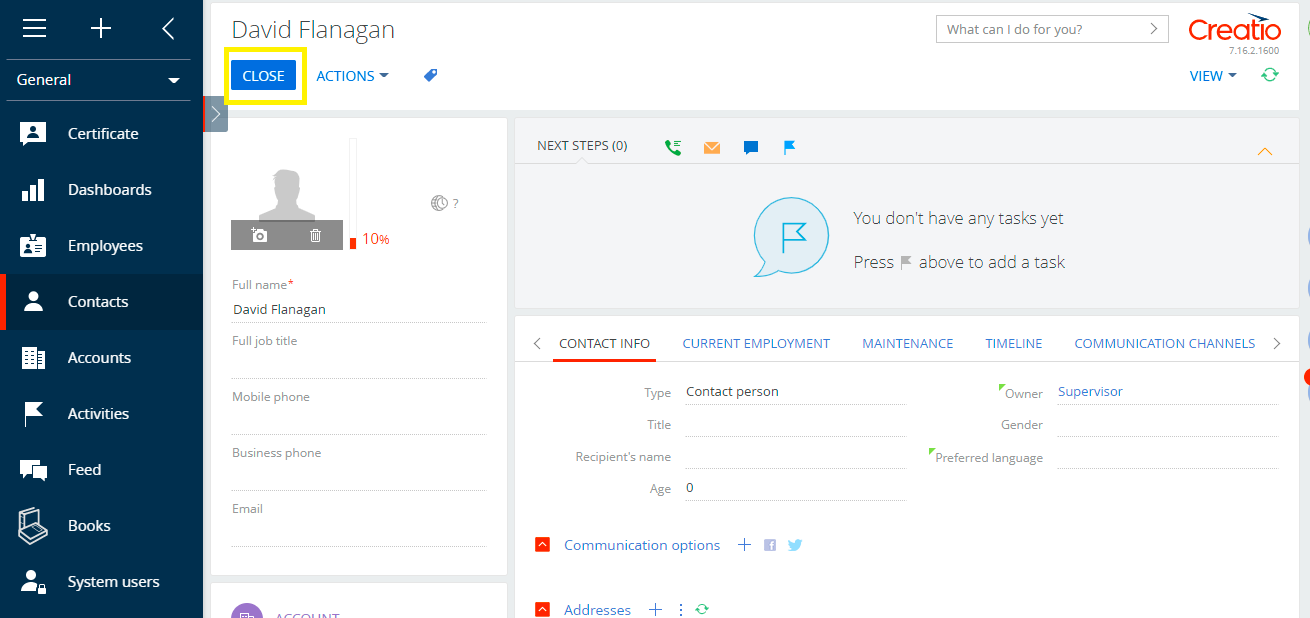Select the Contacts section
The image size is (1310, 618).
(101, 302)
